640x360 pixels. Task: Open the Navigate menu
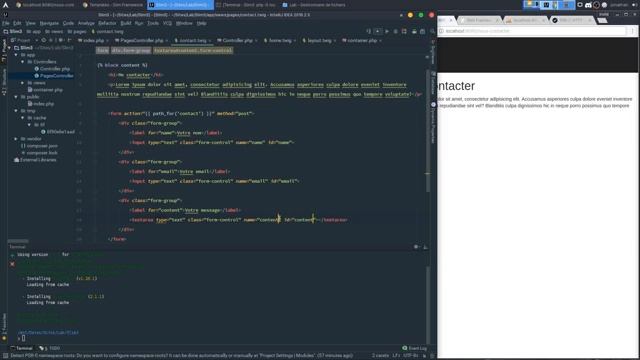(x=49, y=23)
